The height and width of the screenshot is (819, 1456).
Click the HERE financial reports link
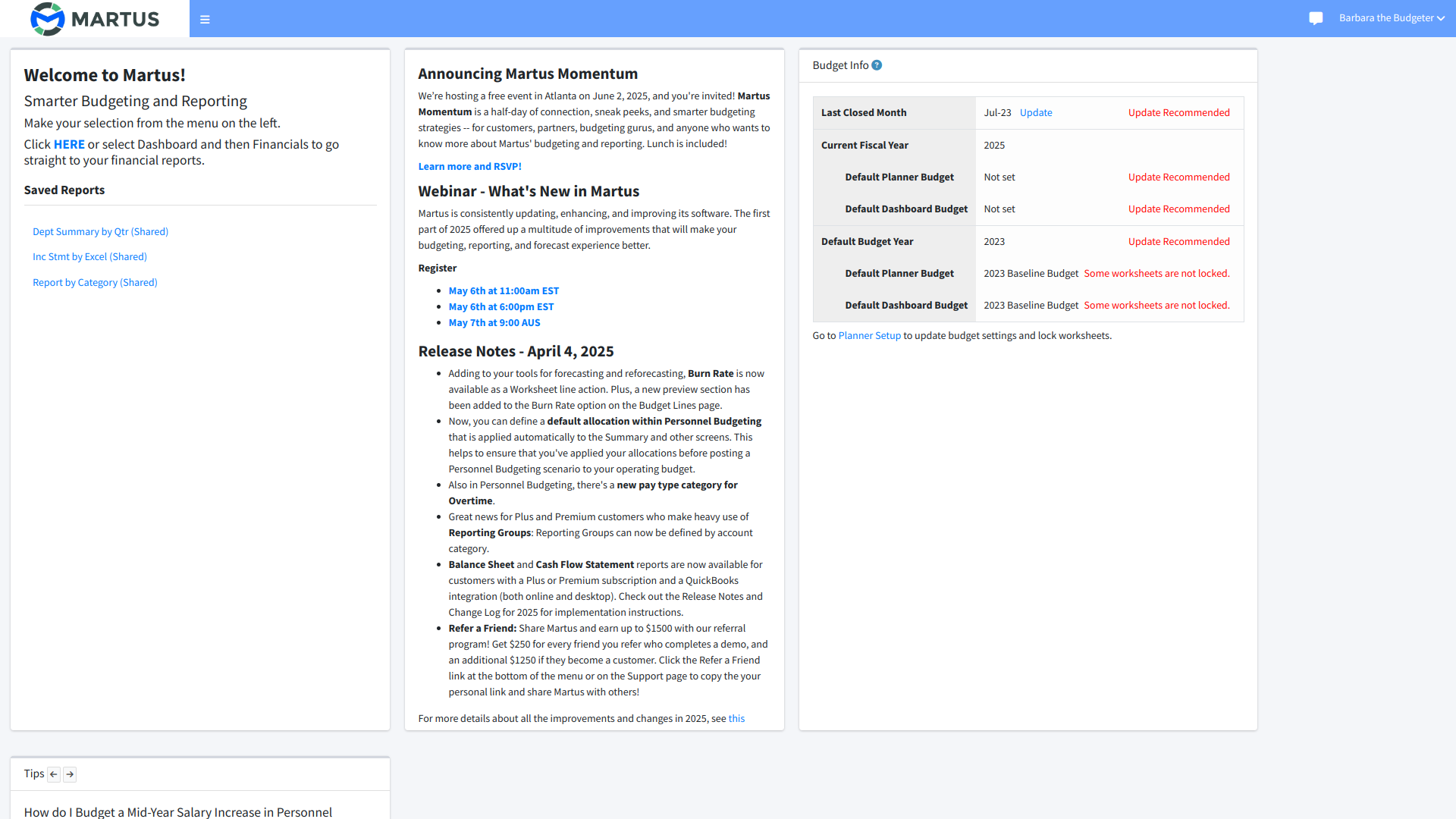[69, 144]
